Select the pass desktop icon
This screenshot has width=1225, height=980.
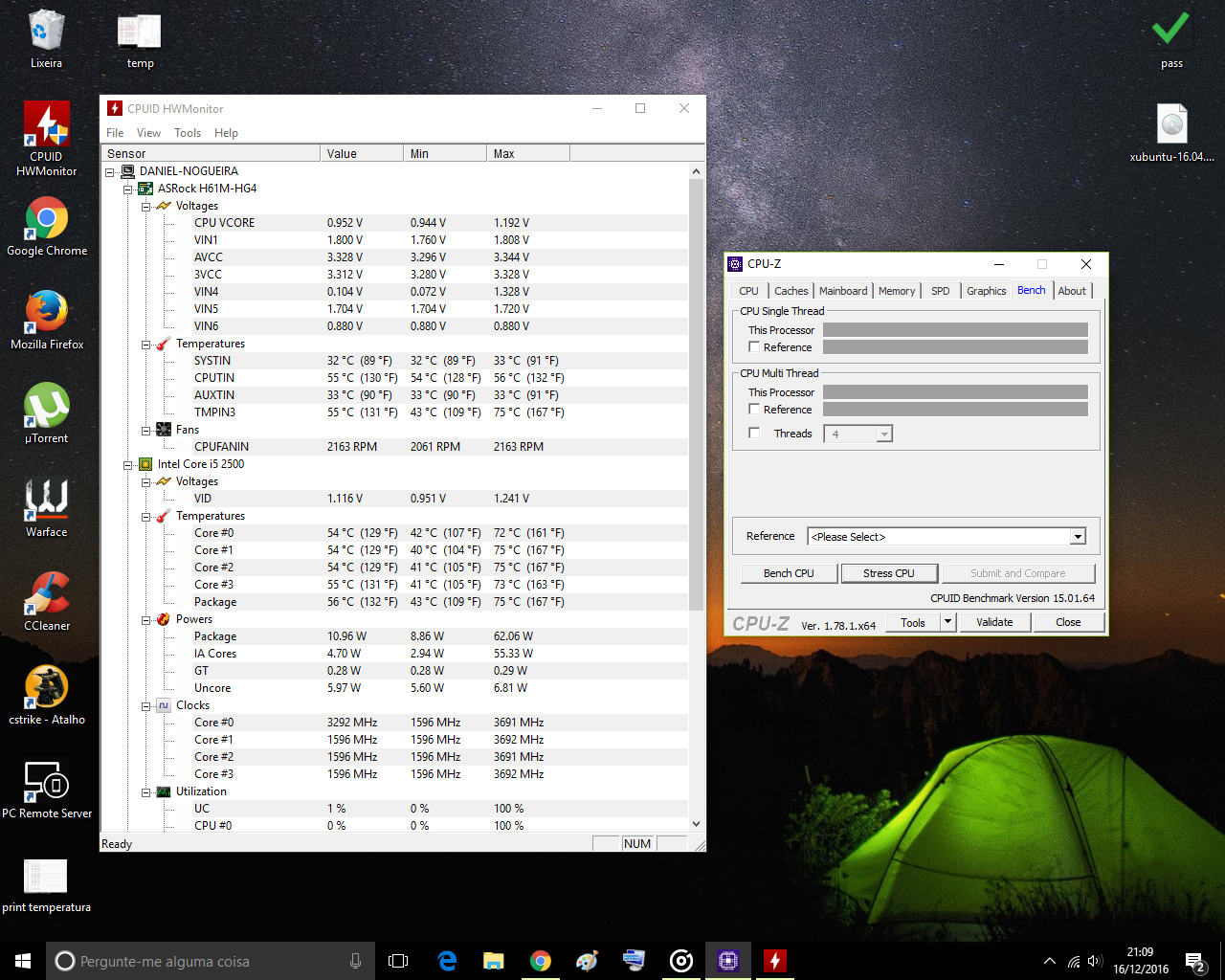pos(1171,39)
